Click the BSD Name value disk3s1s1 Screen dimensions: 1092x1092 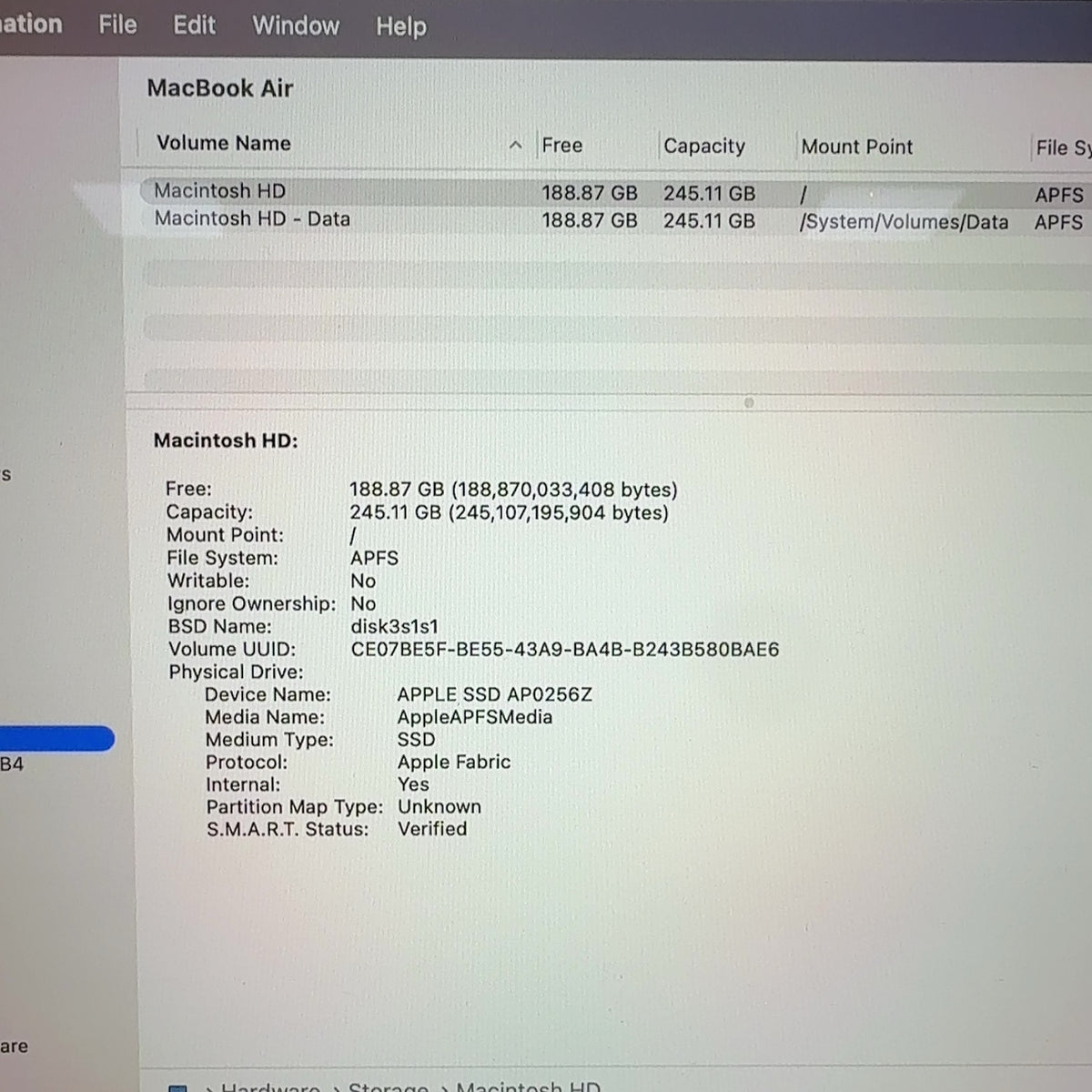click(x=394, y=627)
